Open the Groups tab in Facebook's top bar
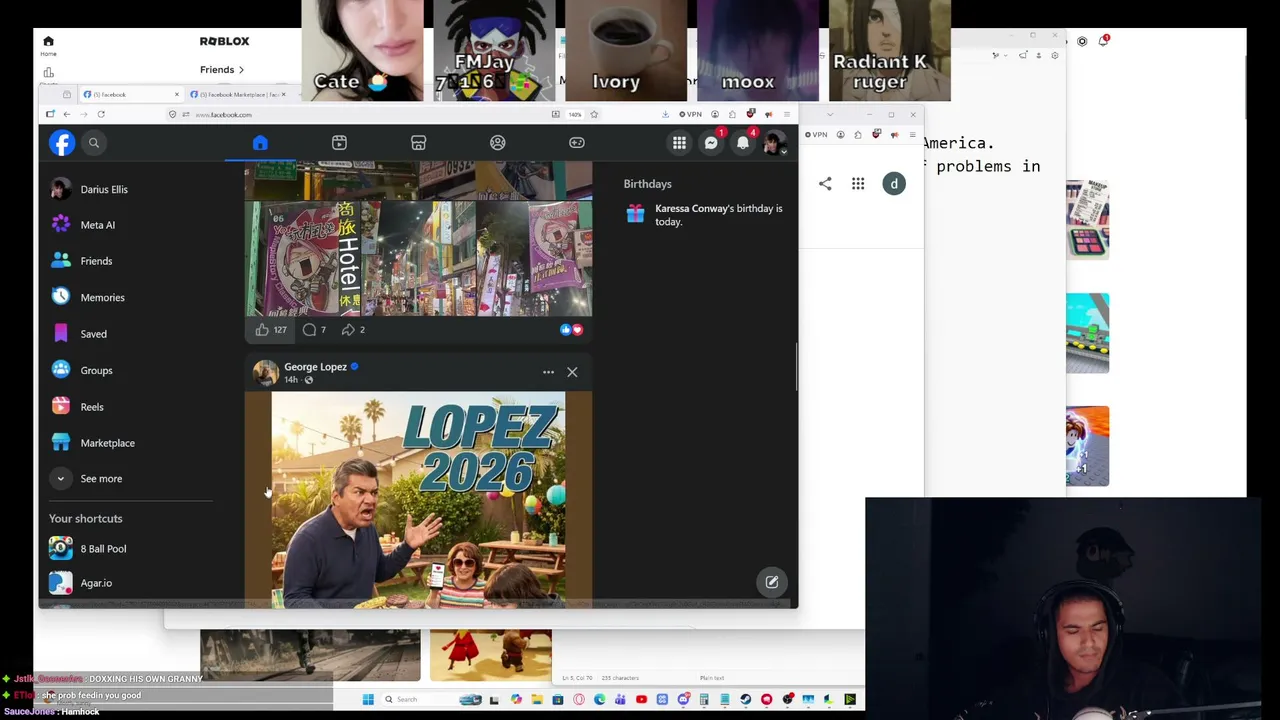Screen dimensions: 1280x720 (x=497, y=143)
